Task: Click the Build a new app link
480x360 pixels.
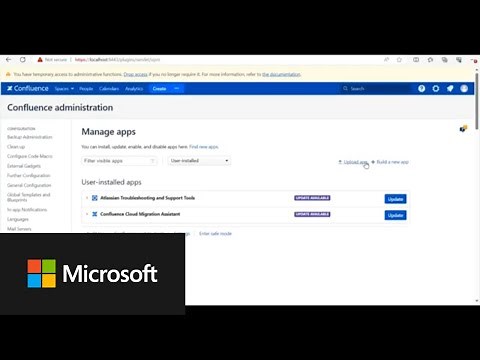Action: click(390, 162)
